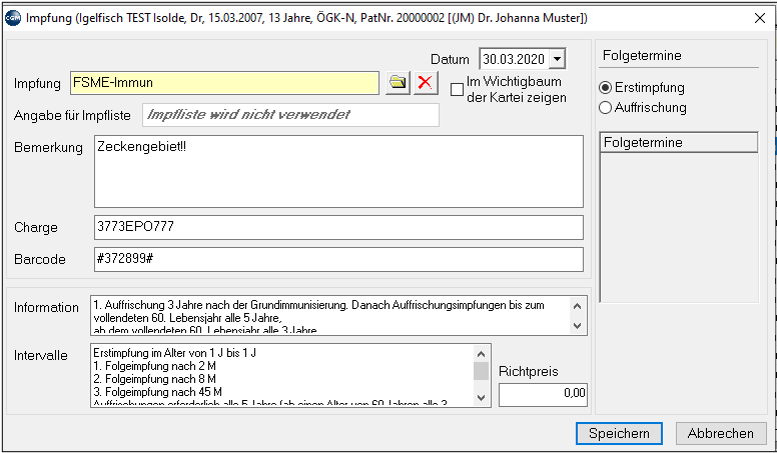Click the Impfung field containing FSME-Immun
Screen dimensions: 777x453
pyautogui.click(x=224, y=83)
